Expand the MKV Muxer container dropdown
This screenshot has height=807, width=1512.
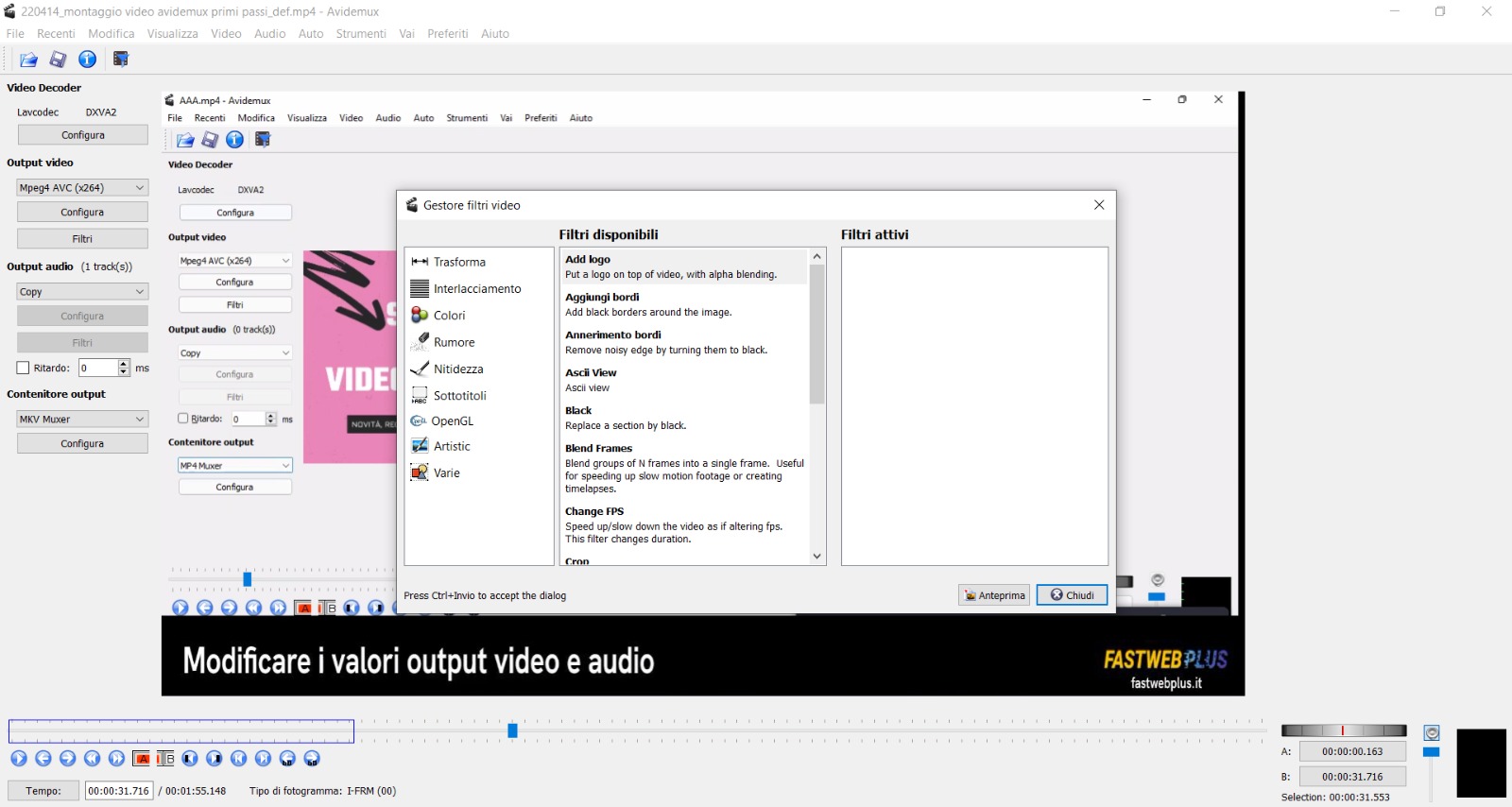(x=82, y=419)
